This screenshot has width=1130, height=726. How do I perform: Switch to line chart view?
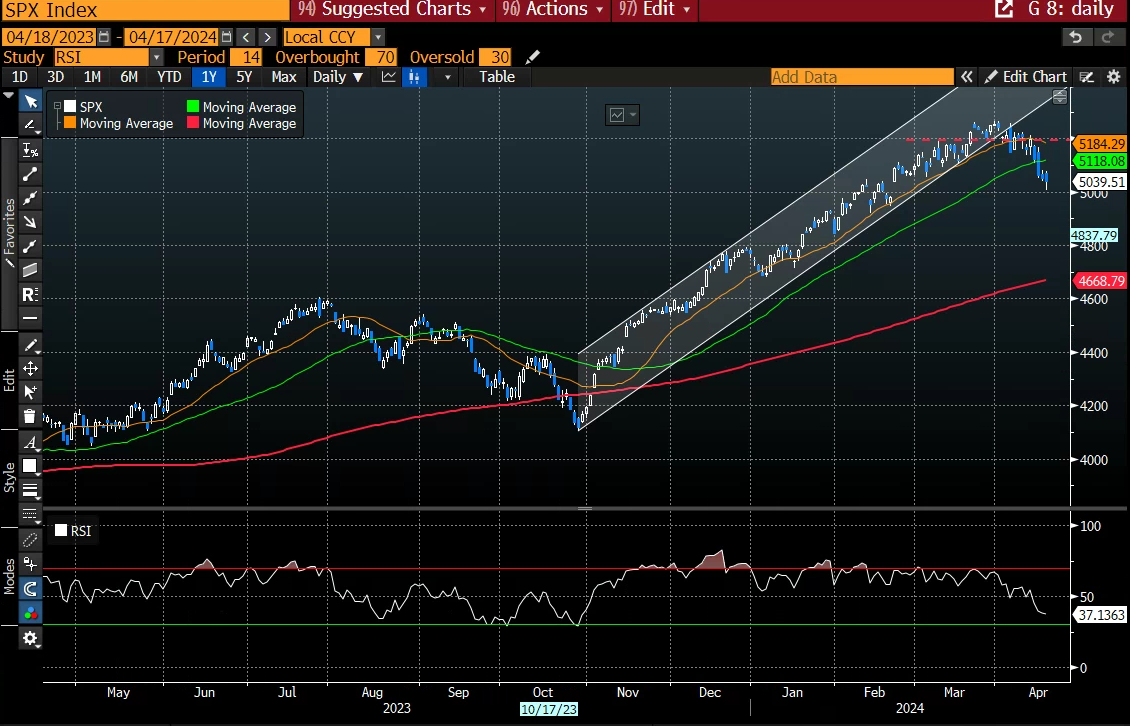[388, 76]
